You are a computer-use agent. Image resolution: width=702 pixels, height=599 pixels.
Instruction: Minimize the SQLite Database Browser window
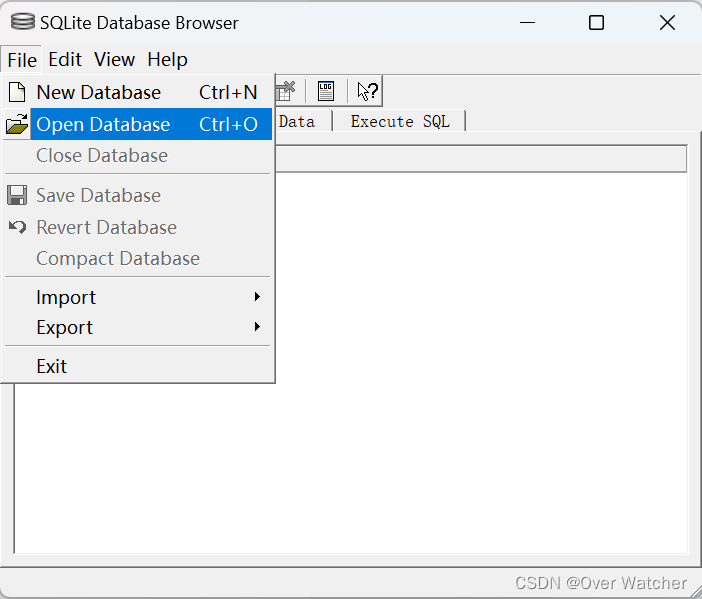(527, 22)
